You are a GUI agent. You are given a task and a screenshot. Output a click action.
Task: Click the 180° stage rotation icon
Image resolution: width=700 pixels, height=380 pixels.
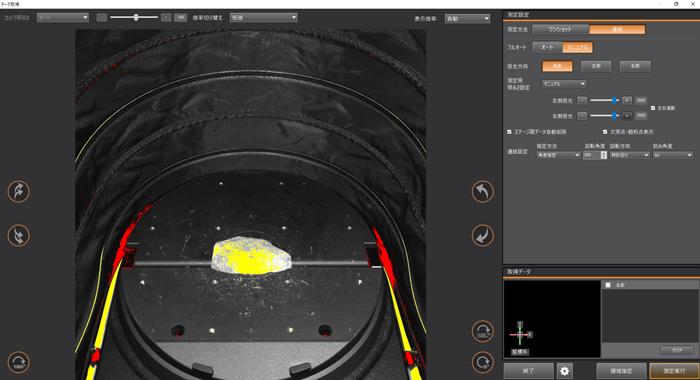point(19,362)
